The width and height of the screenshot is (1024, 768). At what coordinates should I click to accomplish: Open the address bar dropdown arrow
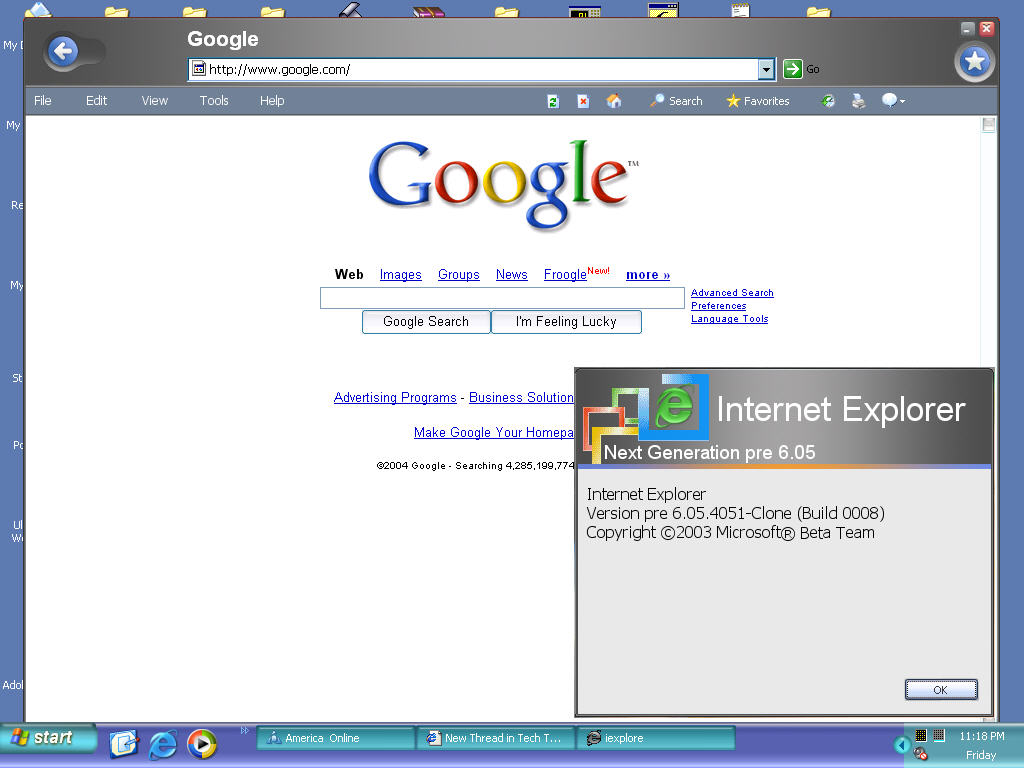[766, 69]
